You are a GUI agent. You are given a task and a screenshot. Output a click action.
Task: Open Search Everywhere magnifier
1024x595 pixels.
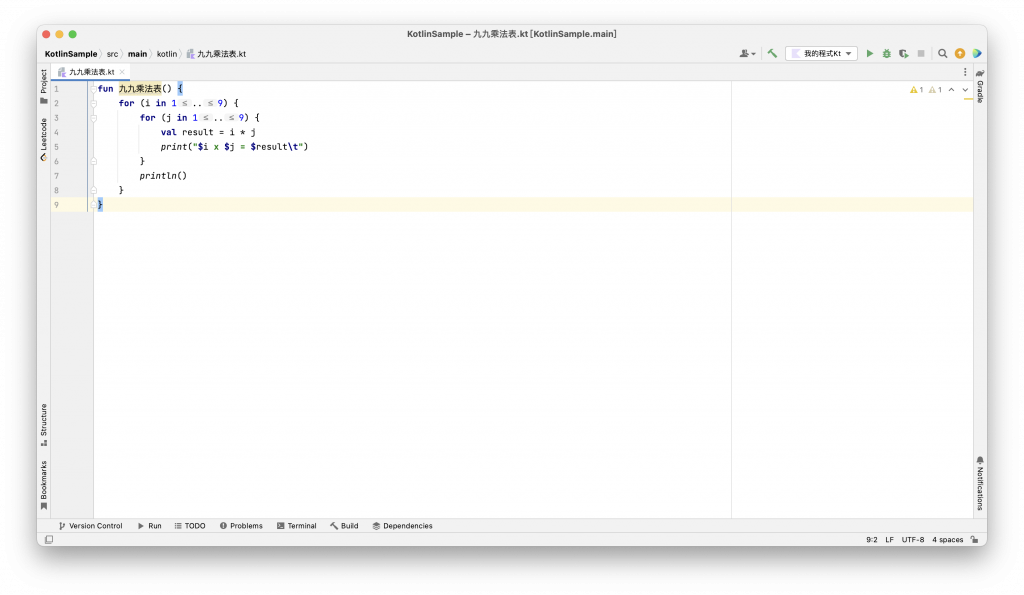942,54
